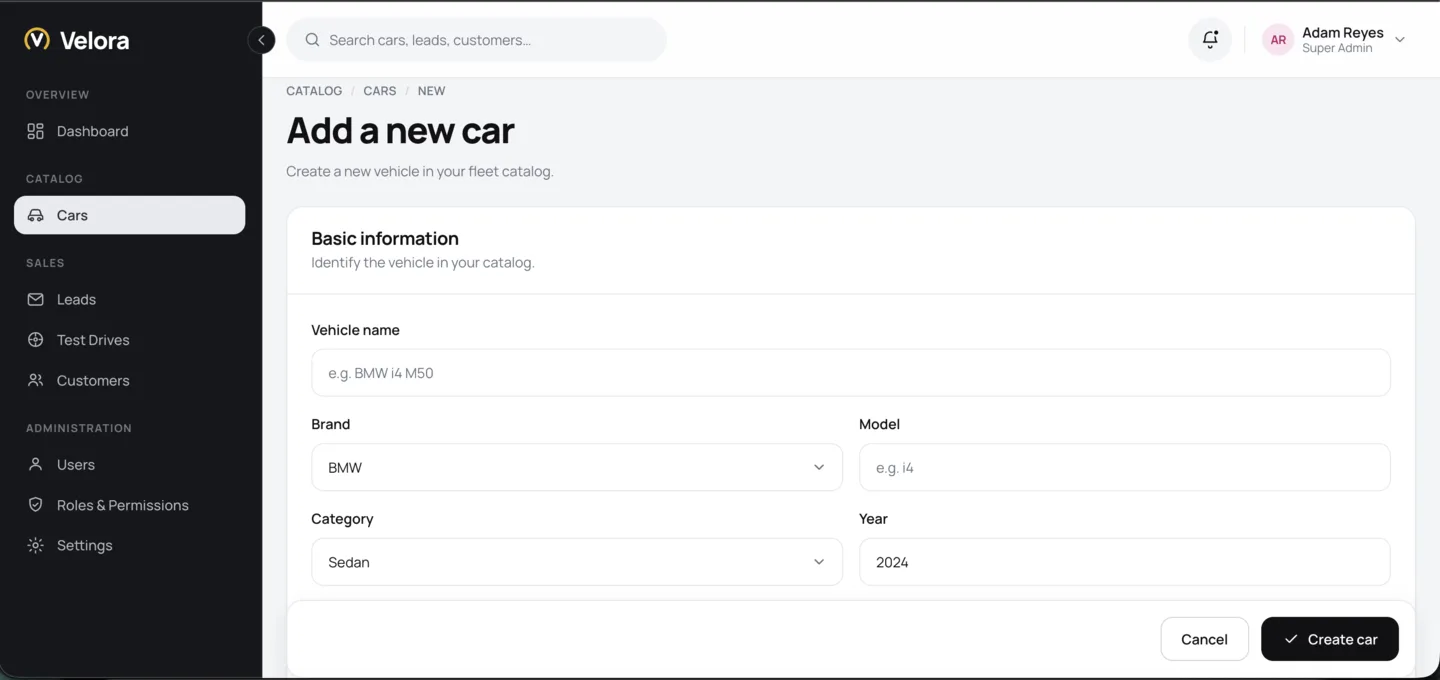Expand the Adam Reyes account menu chevron
This screenshot has width=1440, height=680.
(x=1400, y=40)
